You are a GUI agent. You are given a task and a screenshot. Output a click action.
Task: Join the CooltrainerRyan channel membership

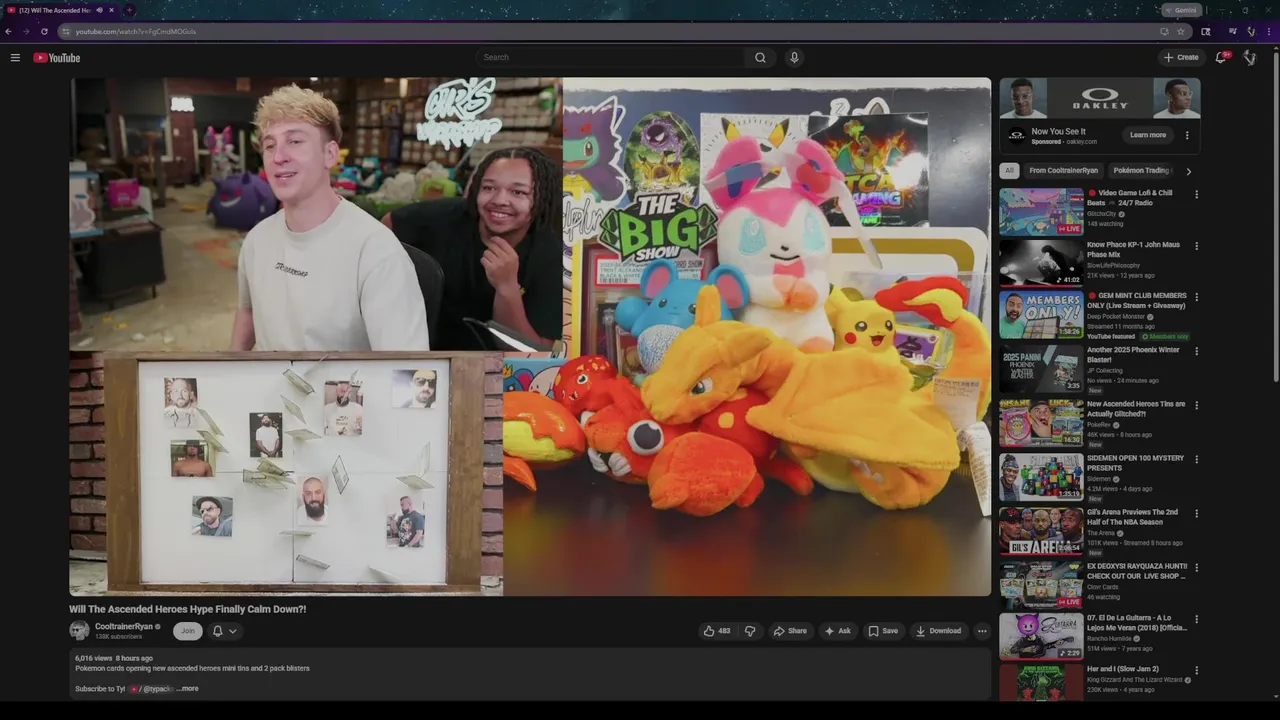(187, 631)
